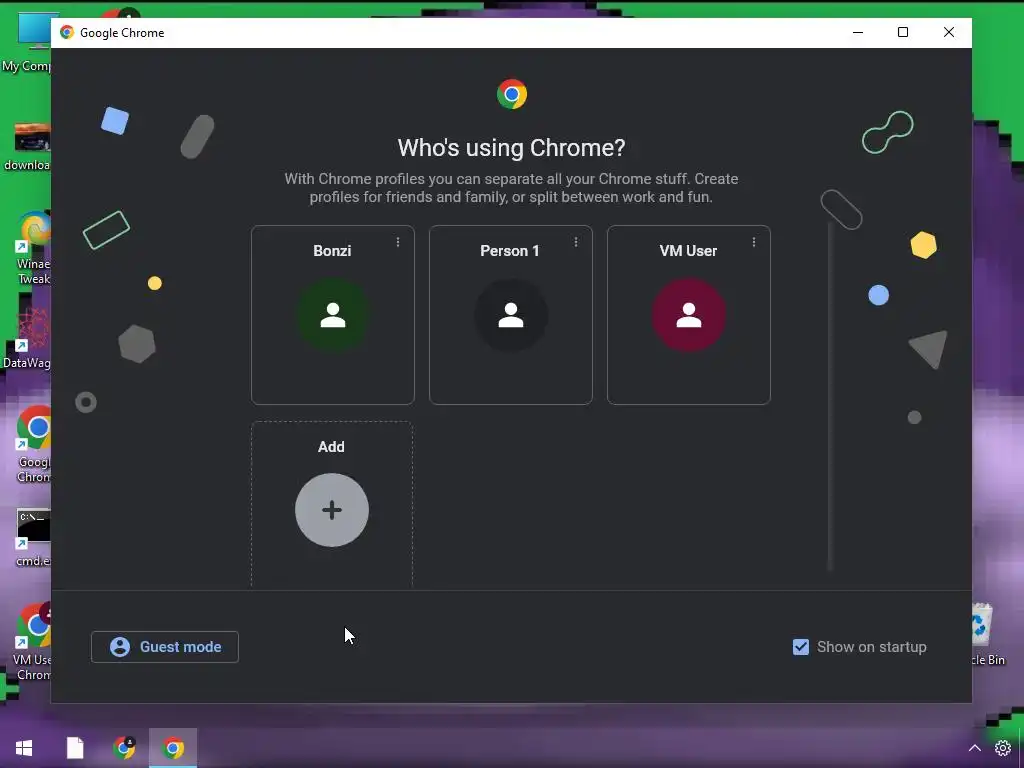Select the Person 1 profile avatar

511,315
